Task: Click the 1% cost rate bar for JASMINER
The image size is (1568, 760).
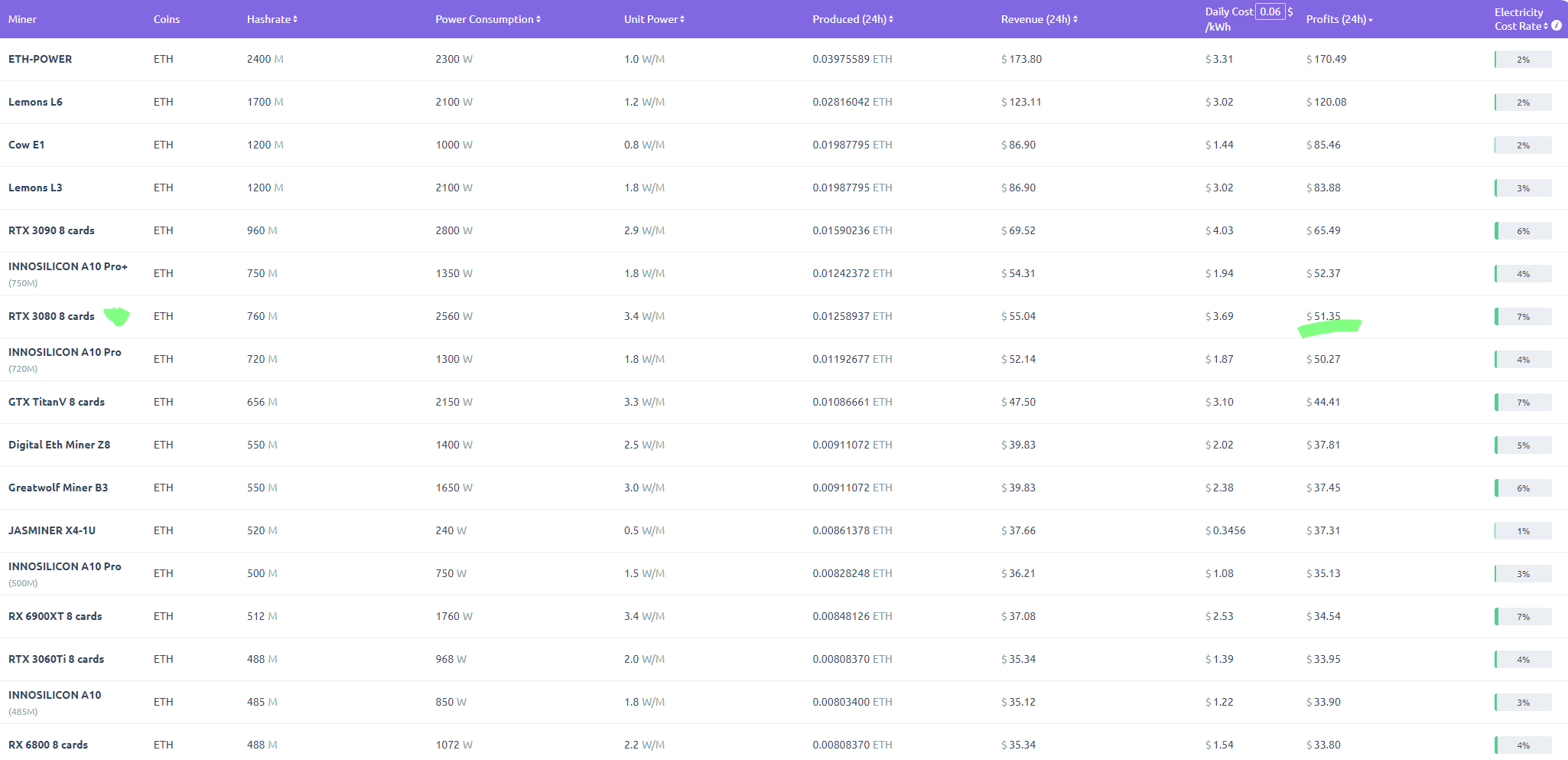Action: point(1523,530)
